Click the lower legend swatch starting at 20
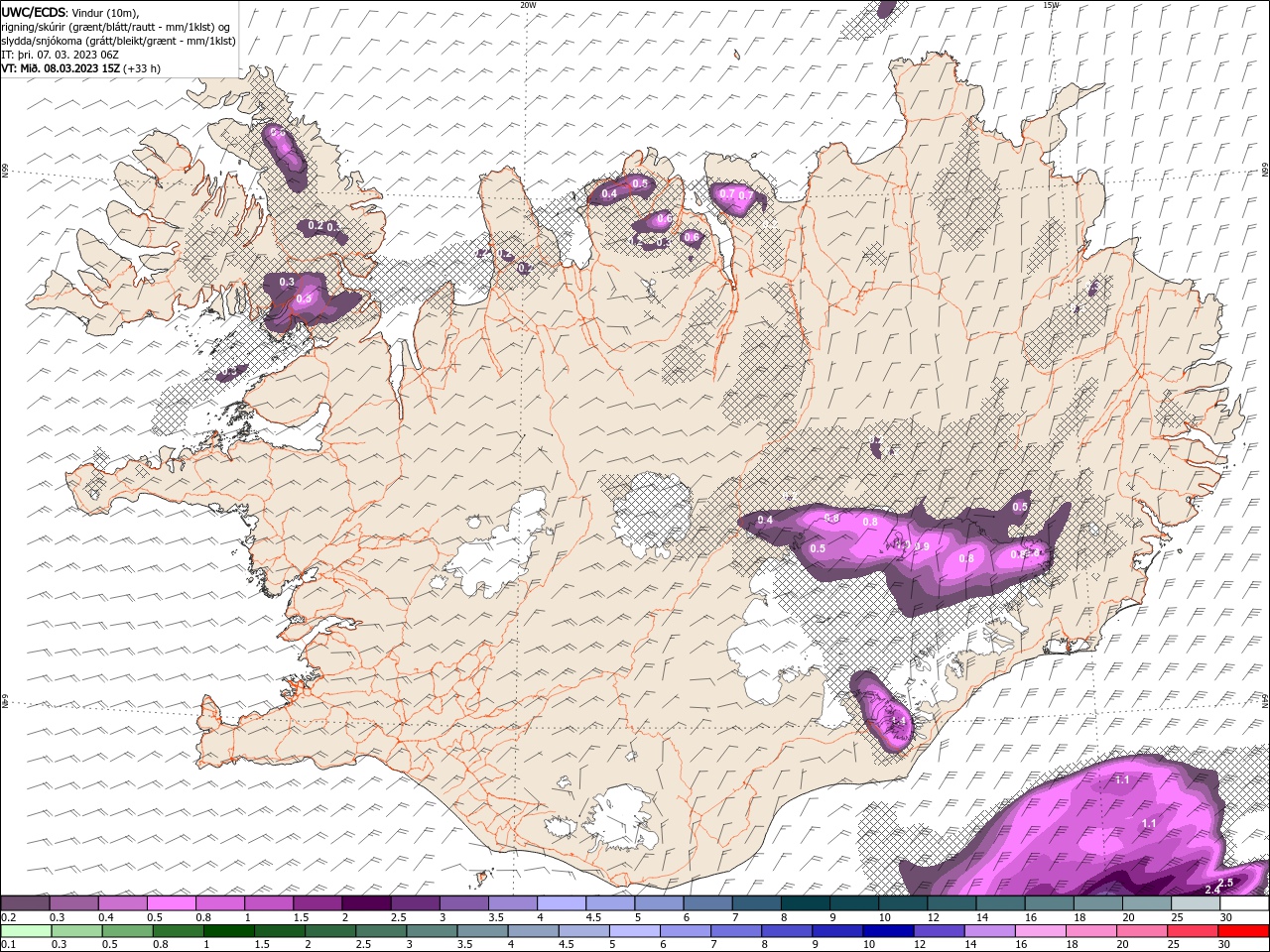 pos(1140,931)
